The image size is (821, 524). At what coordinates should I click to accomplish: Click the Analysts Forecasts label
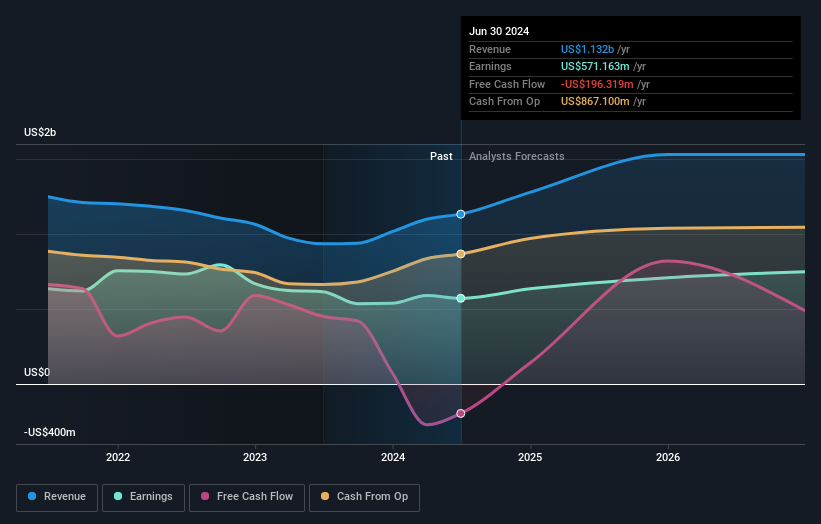[516, 157]
